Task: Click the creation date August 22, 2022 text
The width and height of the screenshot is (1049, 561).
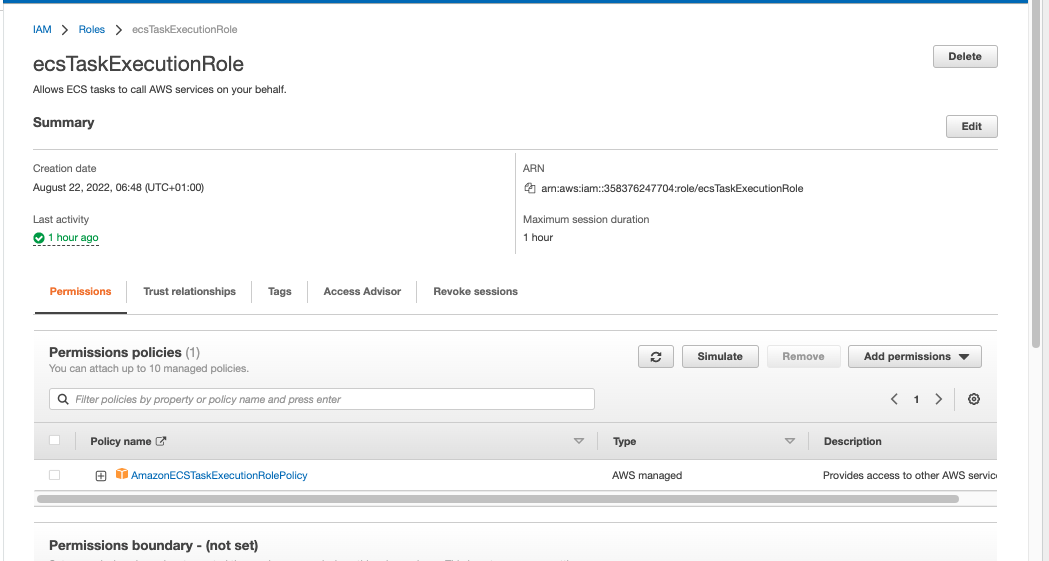Action: (118, 187)
